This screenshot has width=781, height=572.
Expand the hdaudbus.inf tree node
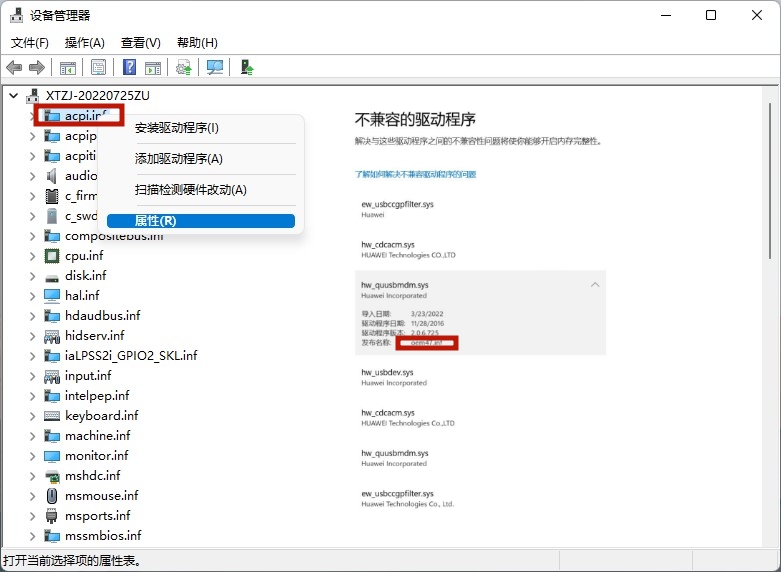[32, 316]
